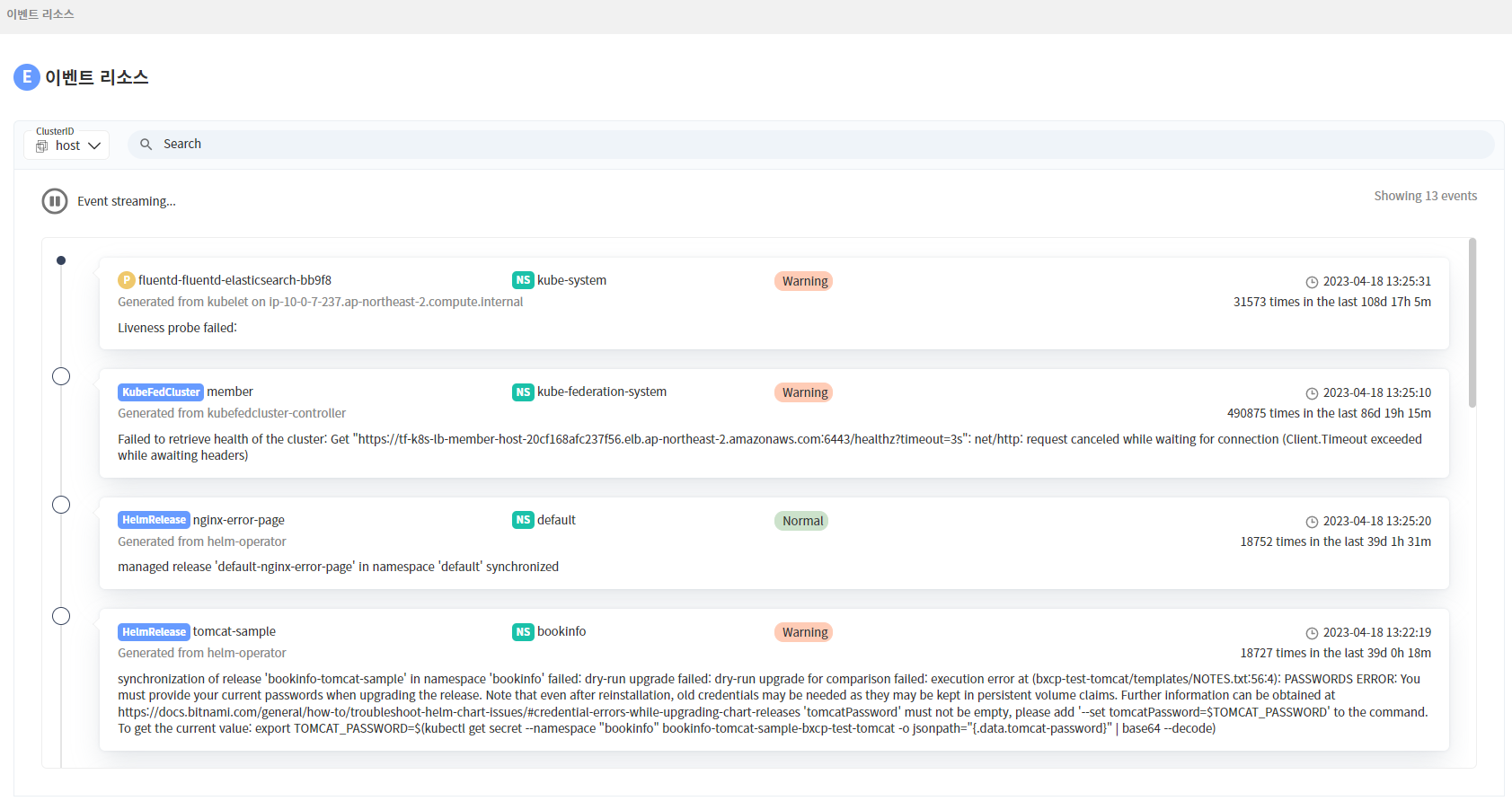Click the clock icon beside 2023-04-18 13:25:10
Image resolution: width=1512 pixels, height=801 pixels.
pos(1312,393)
